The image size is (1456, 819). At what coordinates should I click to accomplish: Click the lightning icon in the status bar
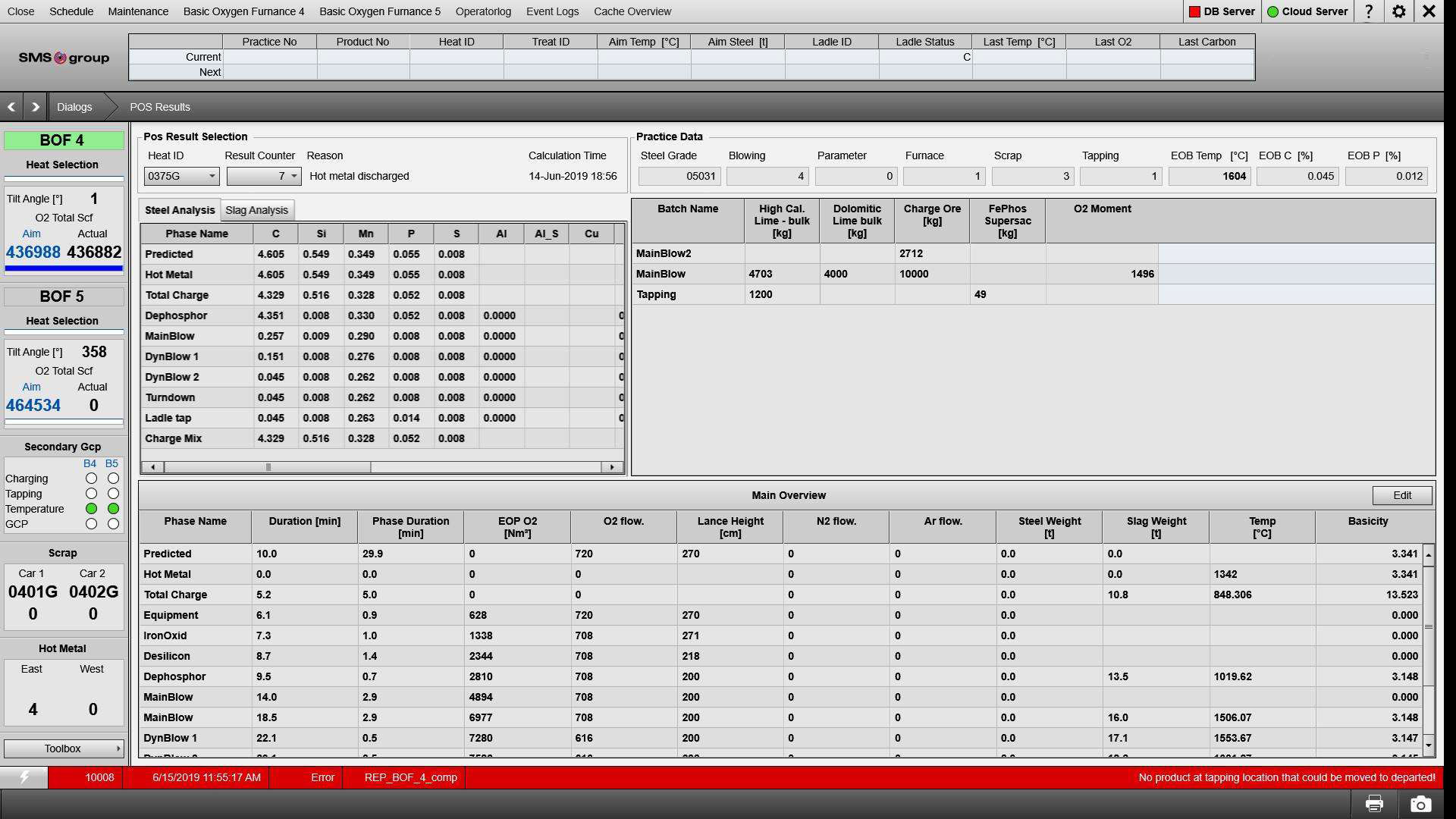[24, 777]
